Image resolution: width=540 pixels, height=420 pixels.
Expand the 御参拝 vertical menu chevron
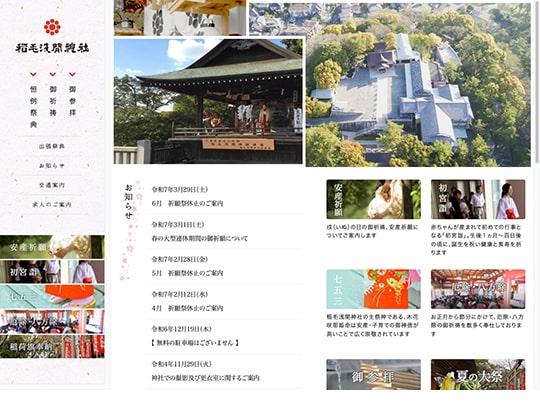(72, 74)
